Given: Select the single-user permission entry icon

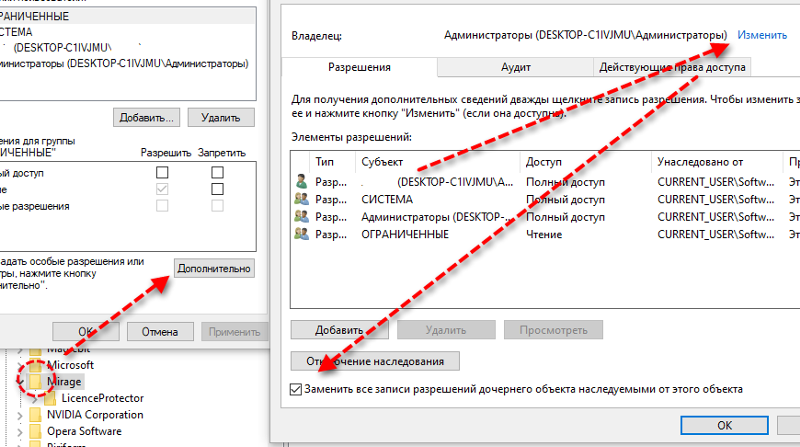Looking at the screenshot, I should point(302,182).
